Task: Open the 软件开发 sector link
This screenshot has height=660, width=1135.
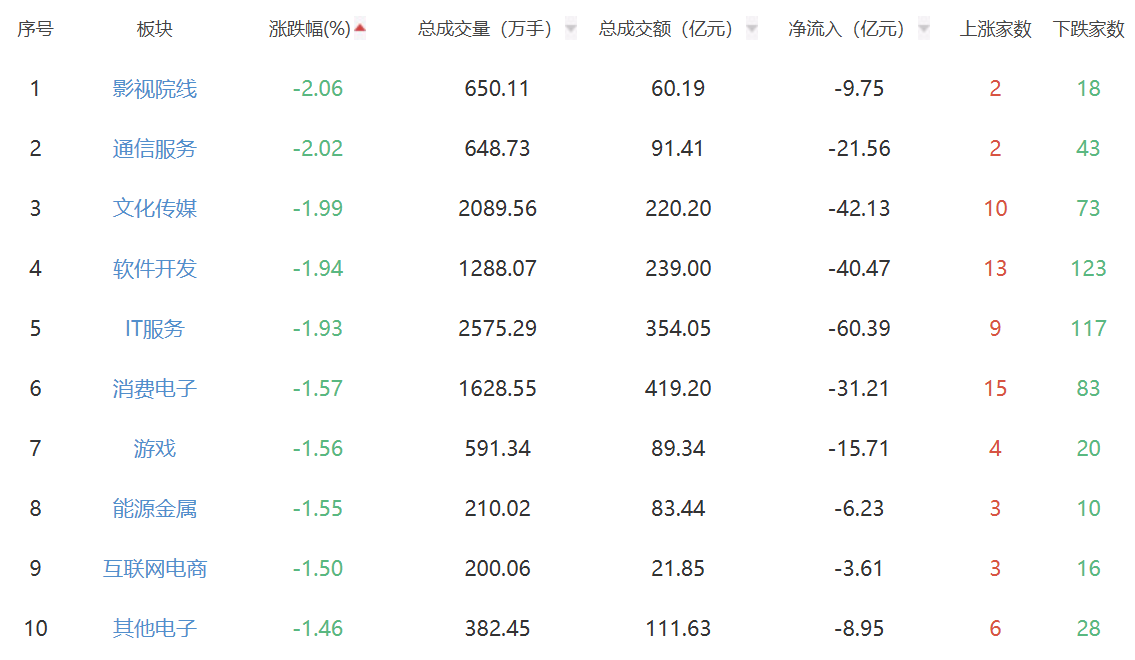Action: [155, 269]
